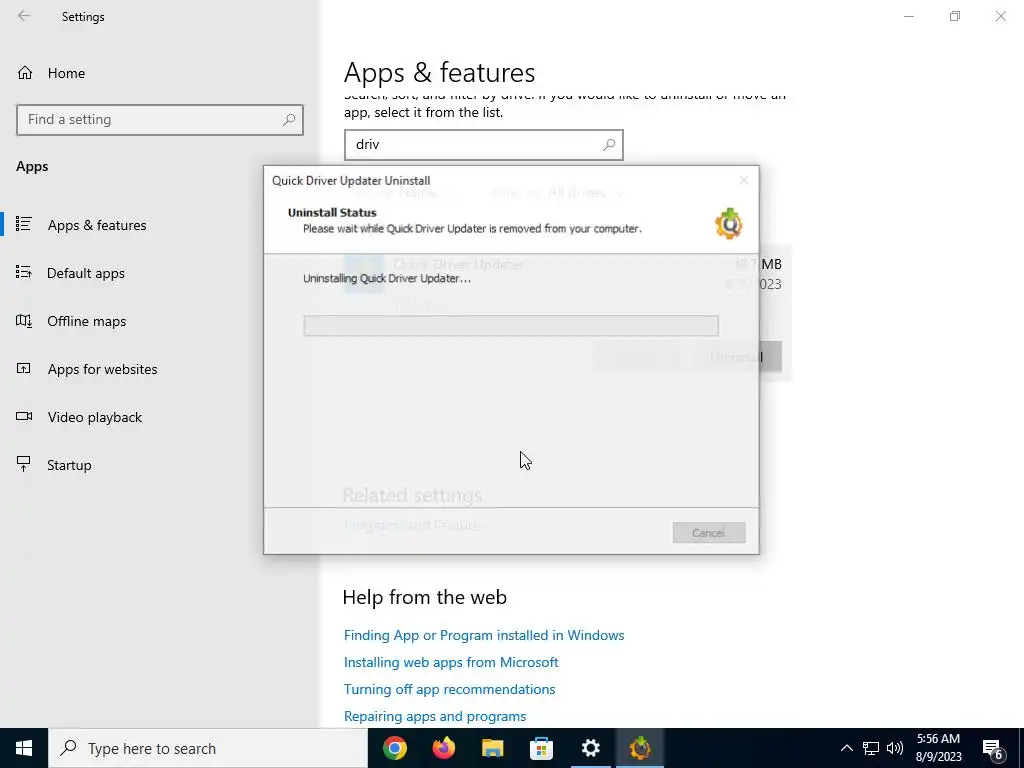Click the Startup monitor icon
Viewport: 1024px width, 768px height.
(24, 464)
